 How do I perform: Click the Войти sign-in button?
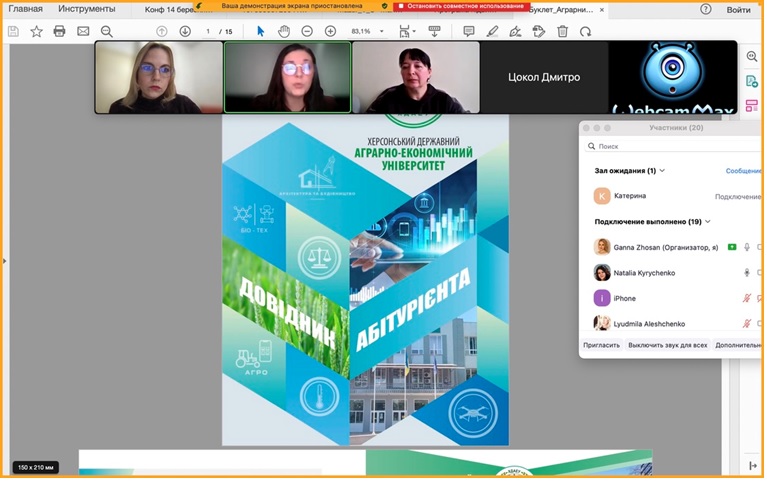(x=738, y=9)
